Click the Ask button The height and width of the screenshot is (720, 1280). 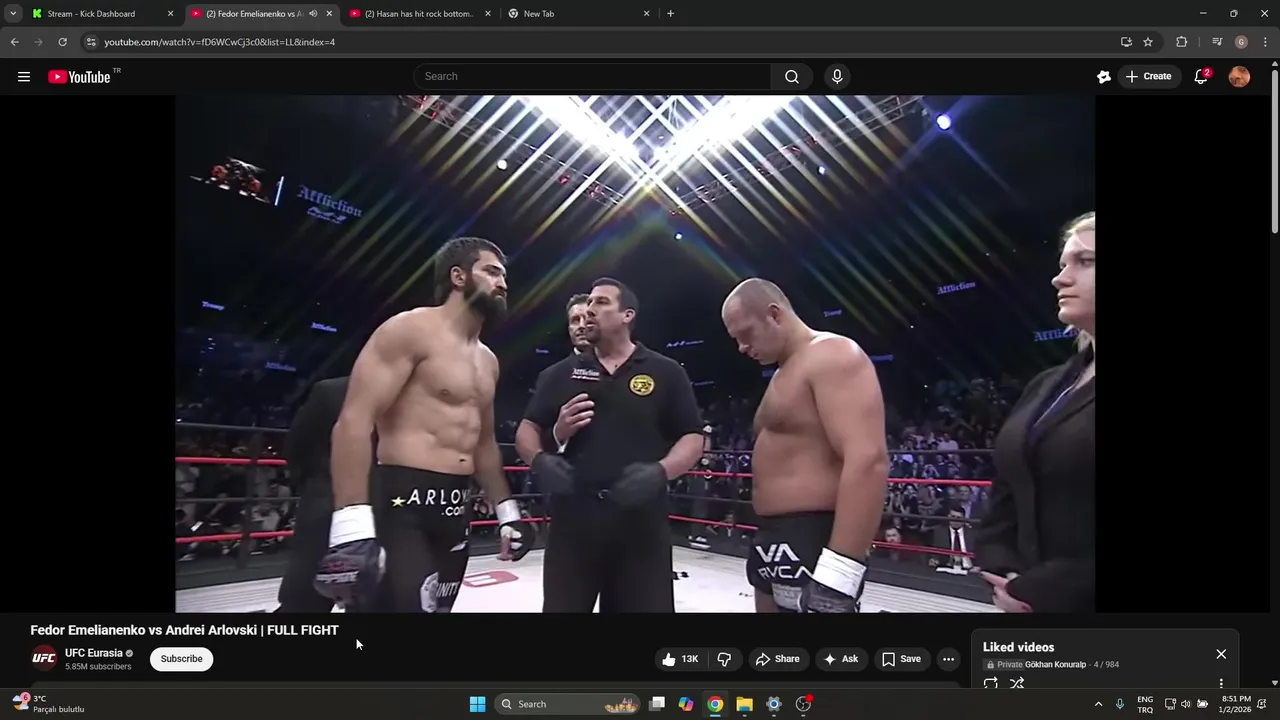[x=840, y=659]
